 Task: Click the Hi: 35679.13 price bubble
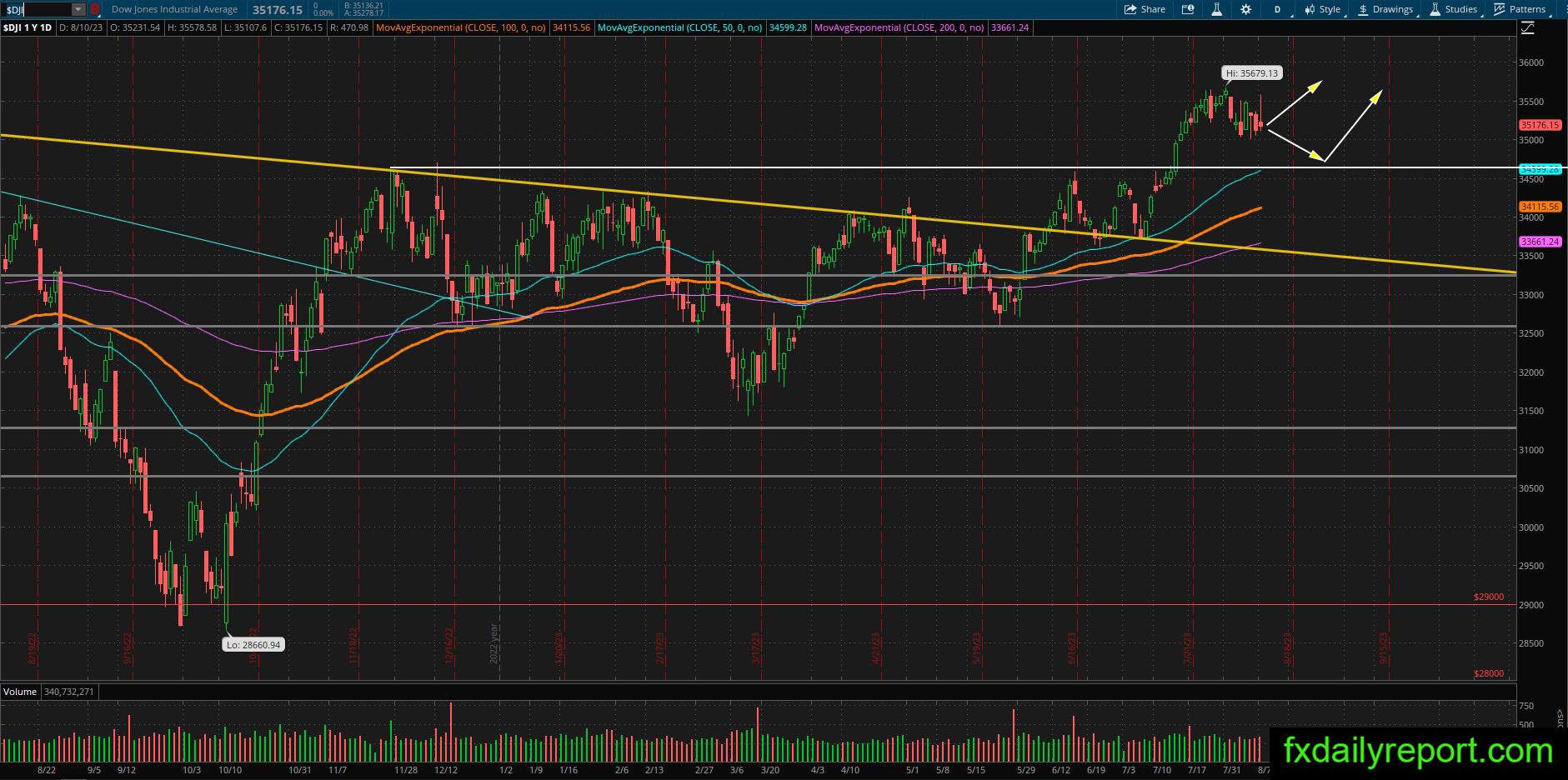pos(1252,73)
